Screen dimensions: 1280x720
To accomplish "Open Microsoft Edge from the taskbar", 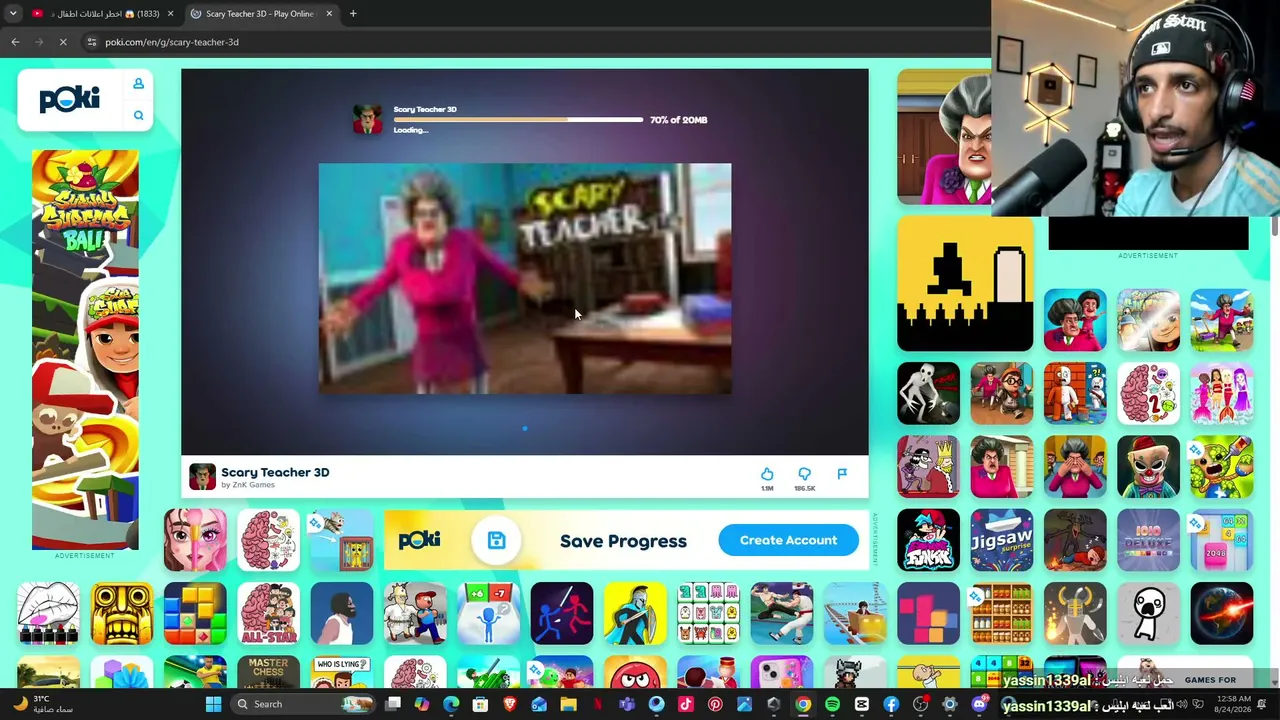I will (x=451, y=704).
